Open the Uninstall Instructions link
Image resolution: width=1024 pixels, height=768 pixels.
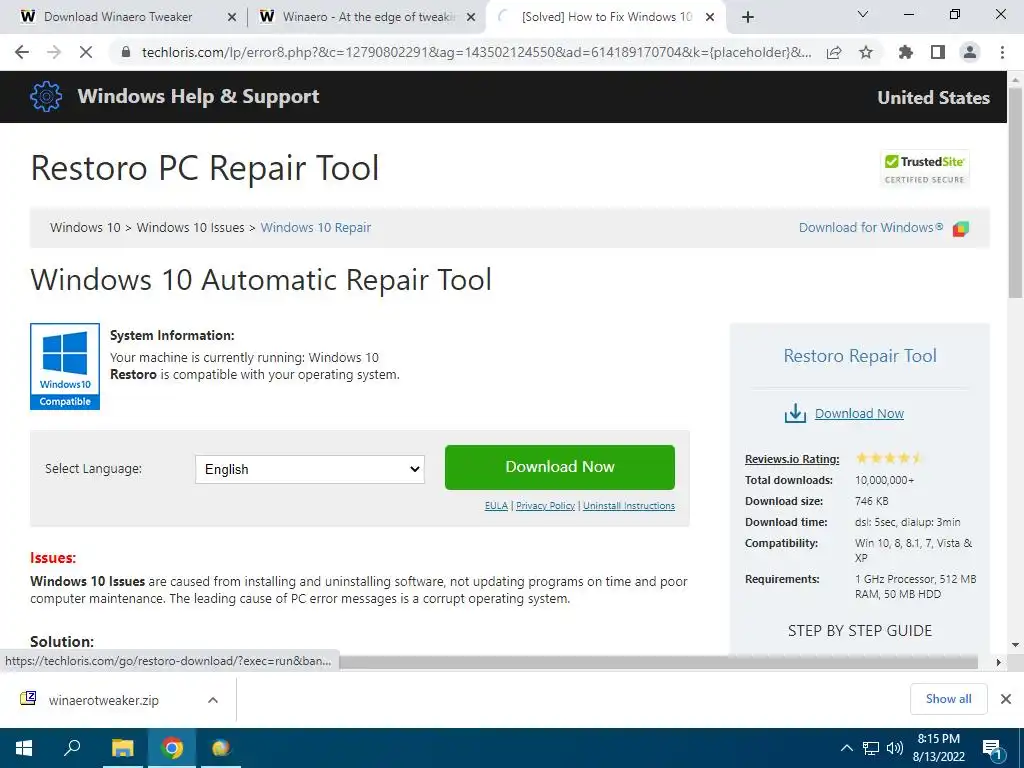pyautogui.click(x=629, y=505)
